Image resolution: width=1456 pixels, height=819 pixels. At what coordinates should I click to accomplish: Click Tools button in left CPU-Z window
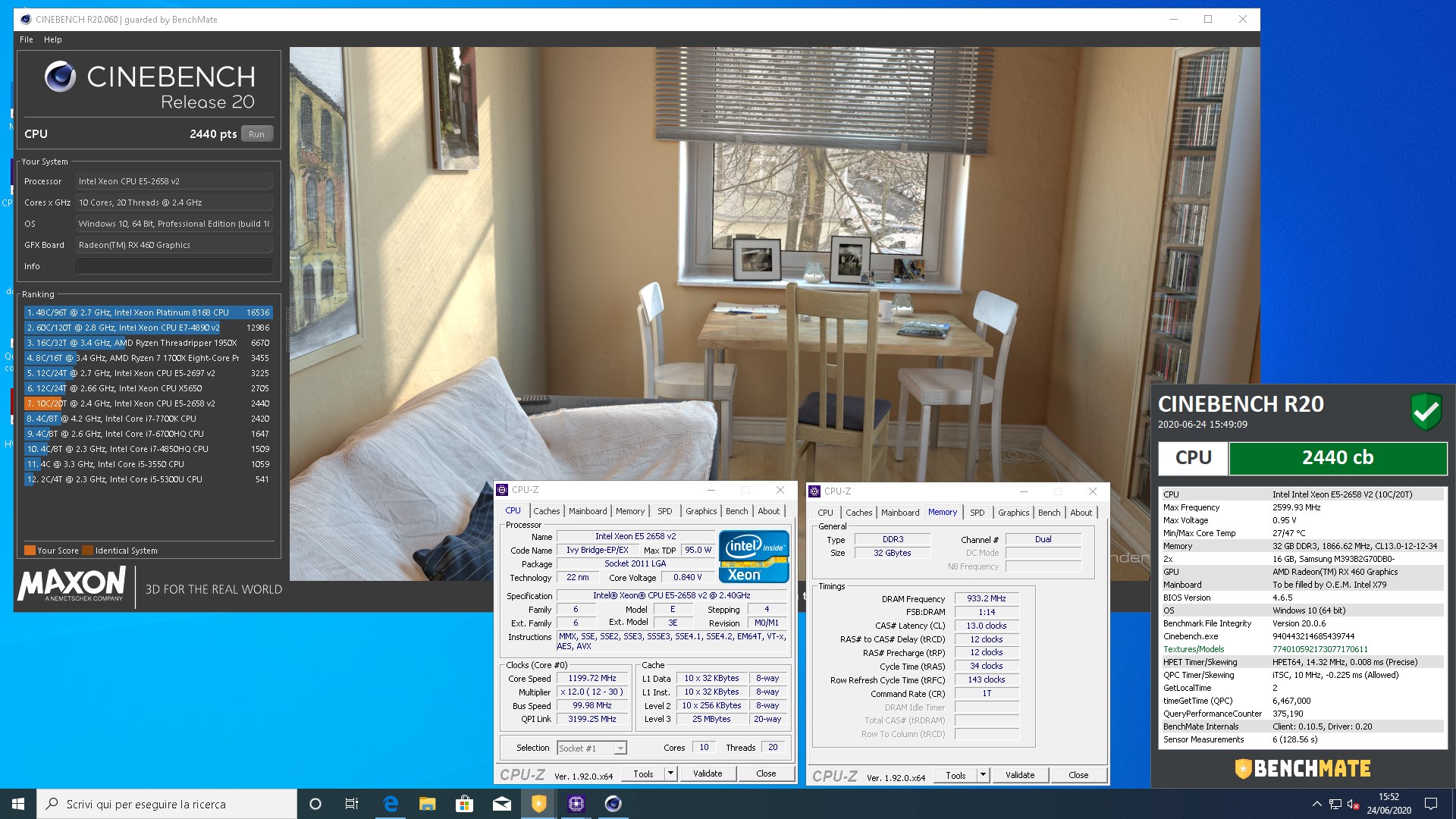click(x=643, y=773)
